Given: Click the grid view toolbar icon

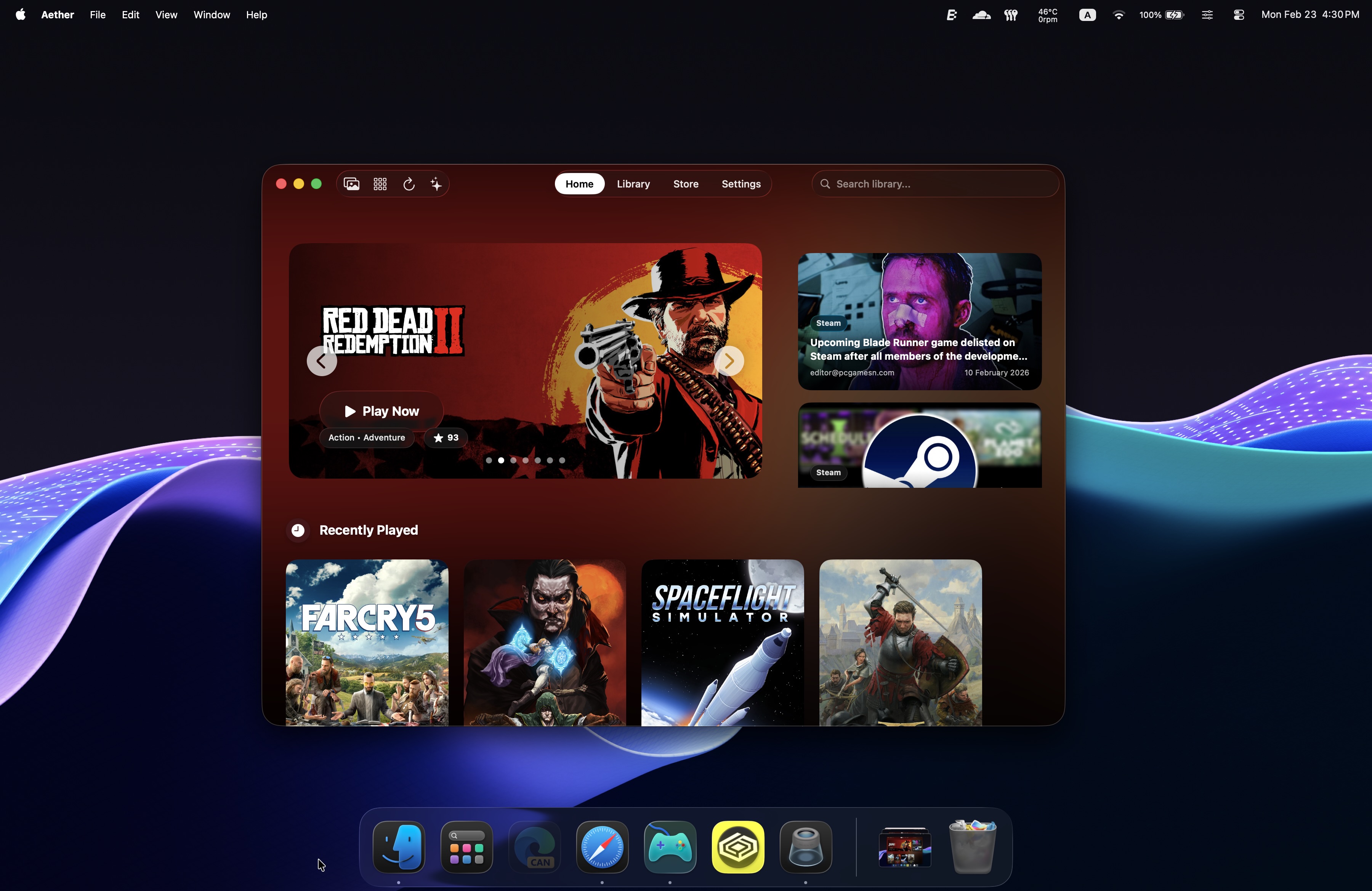Looking at the screenshot, I should click(380, 184).
